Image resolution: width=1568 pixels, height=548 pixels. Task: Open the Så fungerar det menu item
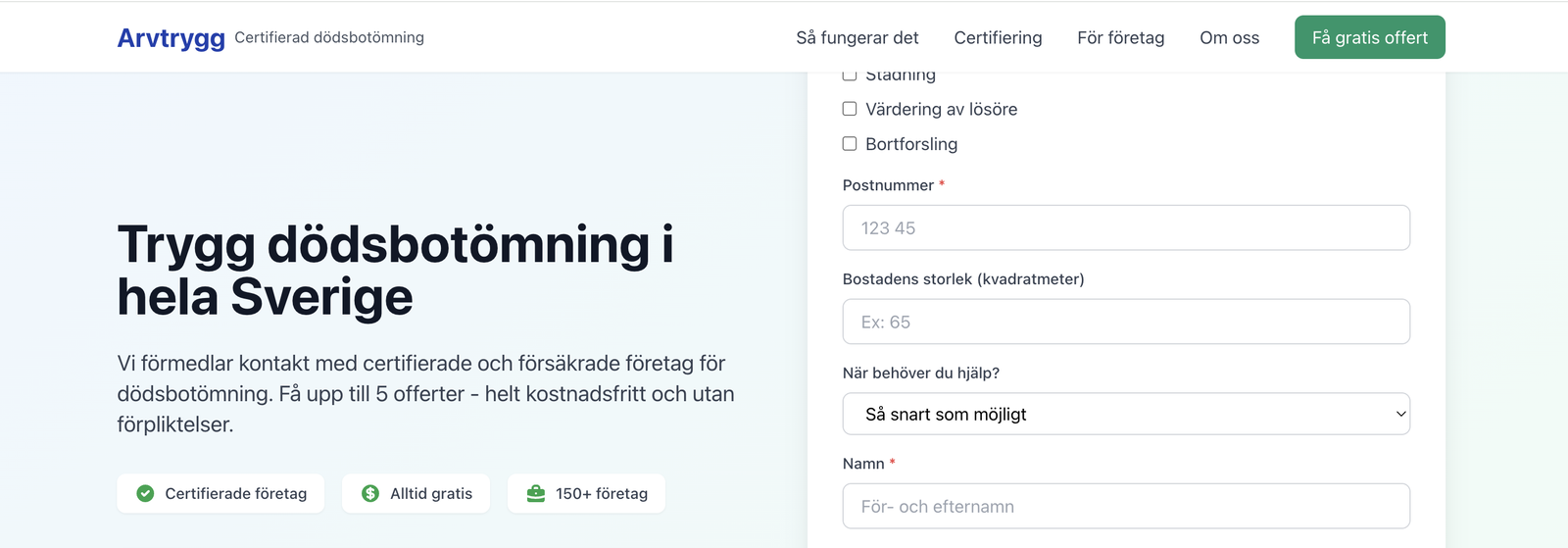(857, 38)
